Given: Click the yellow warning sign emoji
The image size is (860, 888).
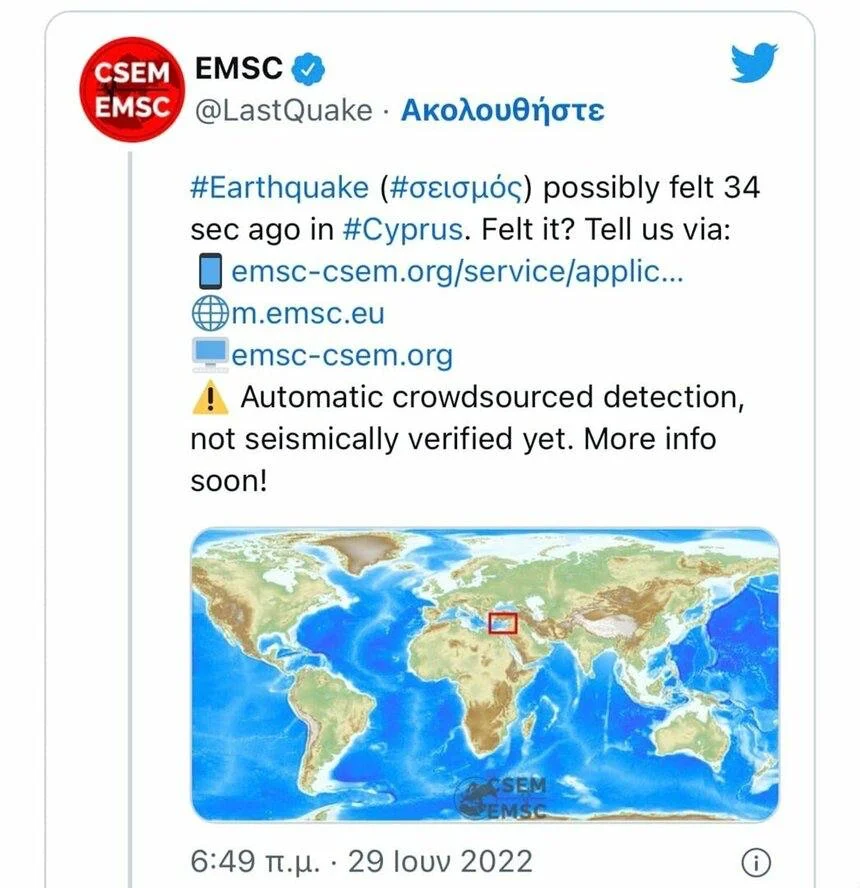Looking at the screenshot, I should point(208,398).
